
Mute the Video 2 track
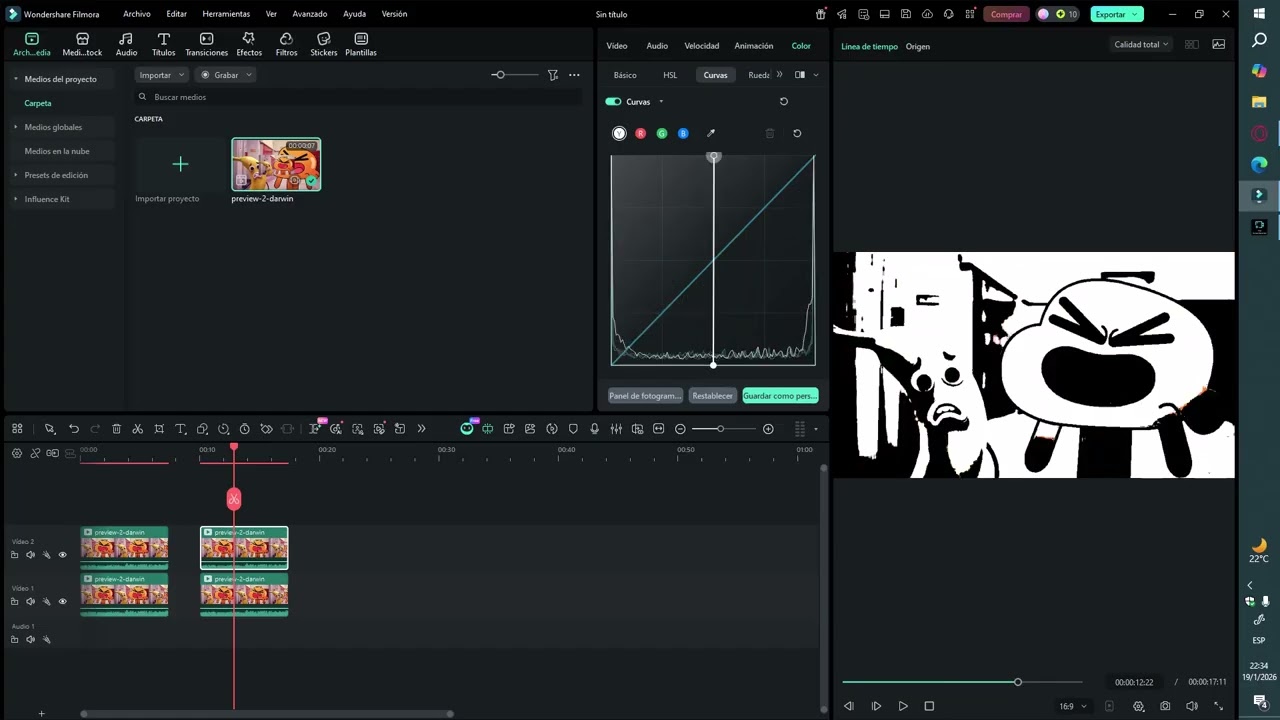click(30, 555)
